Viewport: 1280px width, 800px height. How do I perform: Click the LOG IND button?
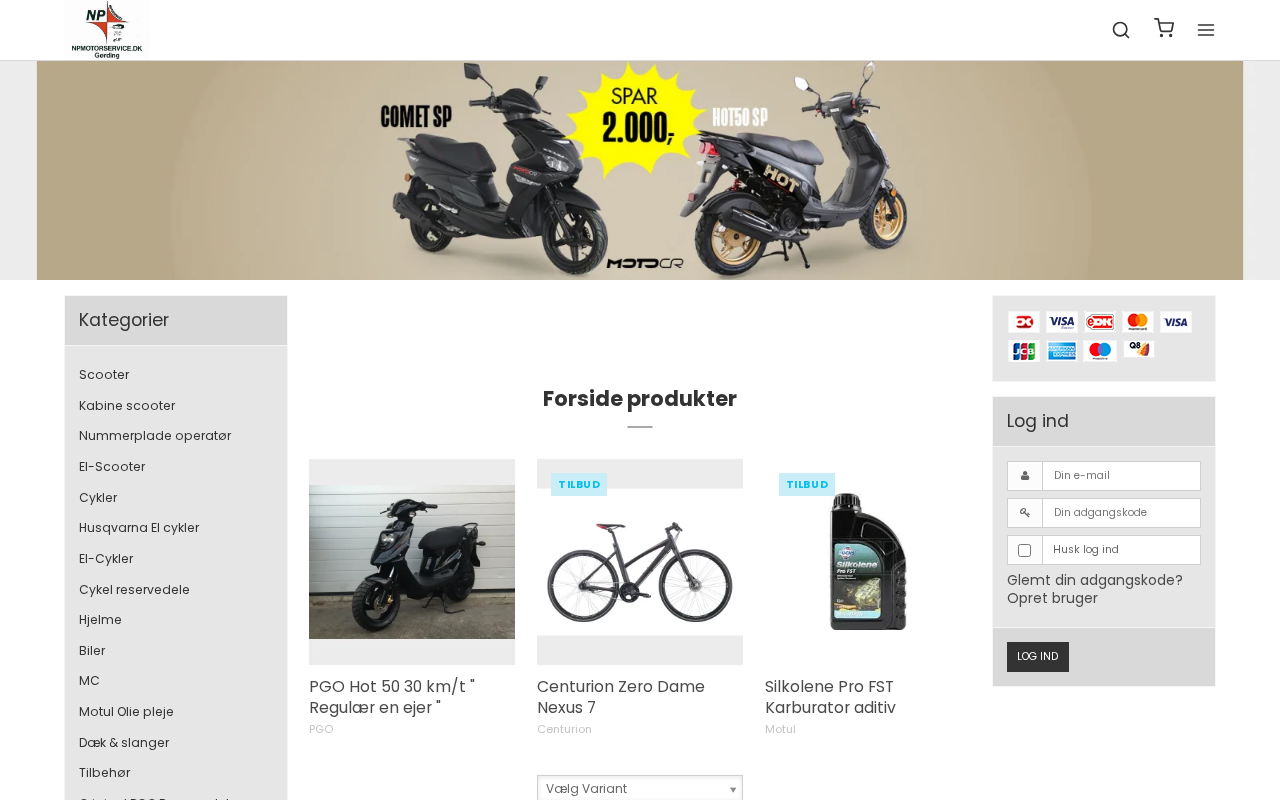point(1038,657)
